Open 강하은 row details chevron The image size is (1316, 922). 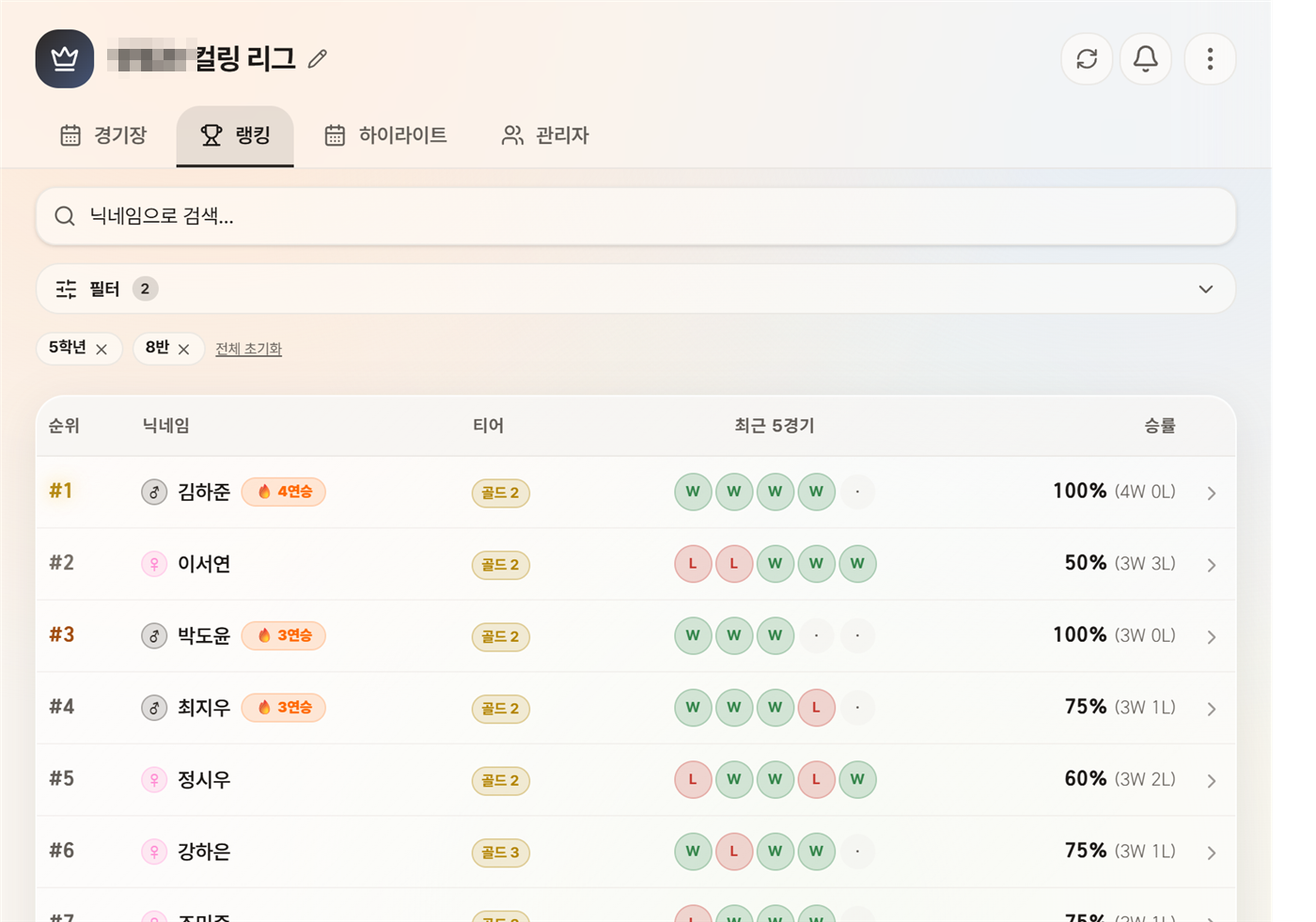pyautogui.click(x=1212, y=852)
